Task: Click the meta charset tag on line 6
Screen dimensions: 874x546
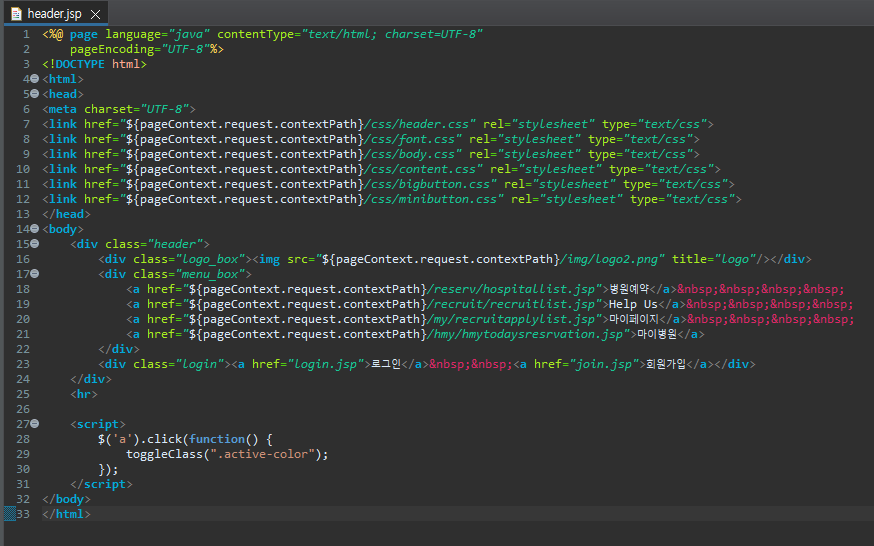Action: [x=119, y=109]
